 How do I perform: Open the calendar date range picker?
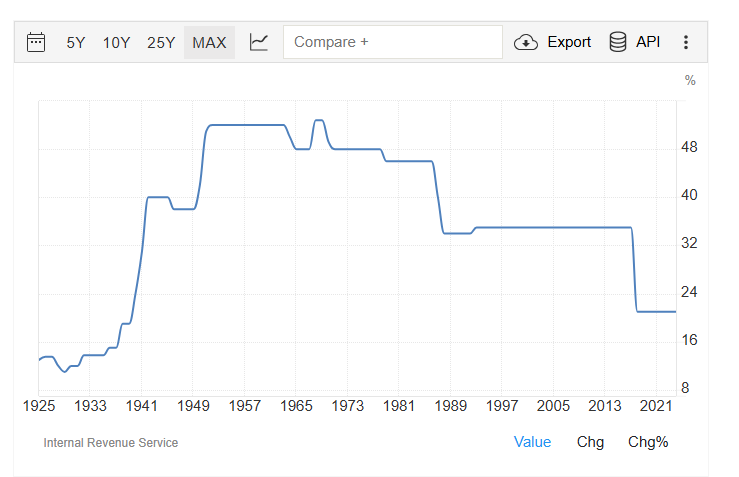tap(36, 42)
